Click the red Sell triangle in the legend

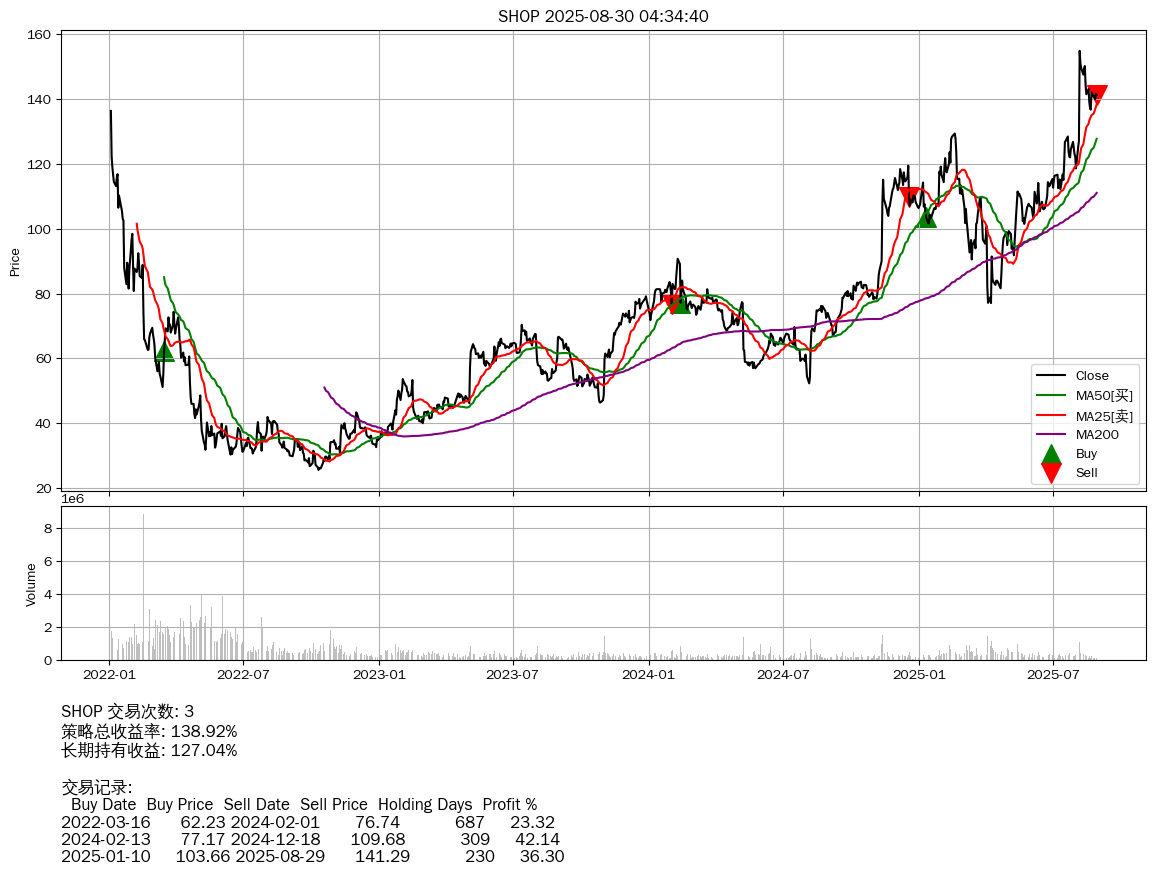tap(1051, 473)
